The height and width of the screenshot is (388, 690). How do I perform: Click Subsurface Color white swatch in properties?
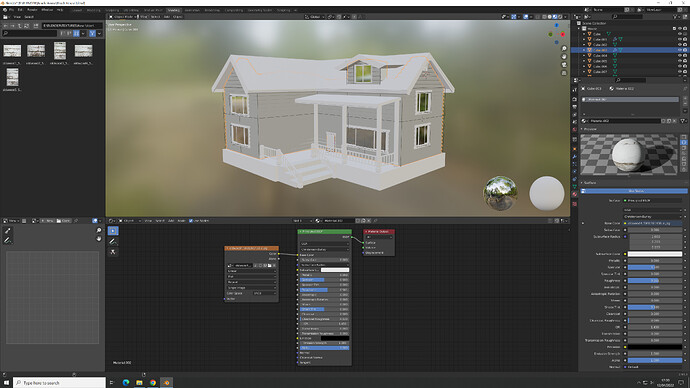[x=655, y=254]
